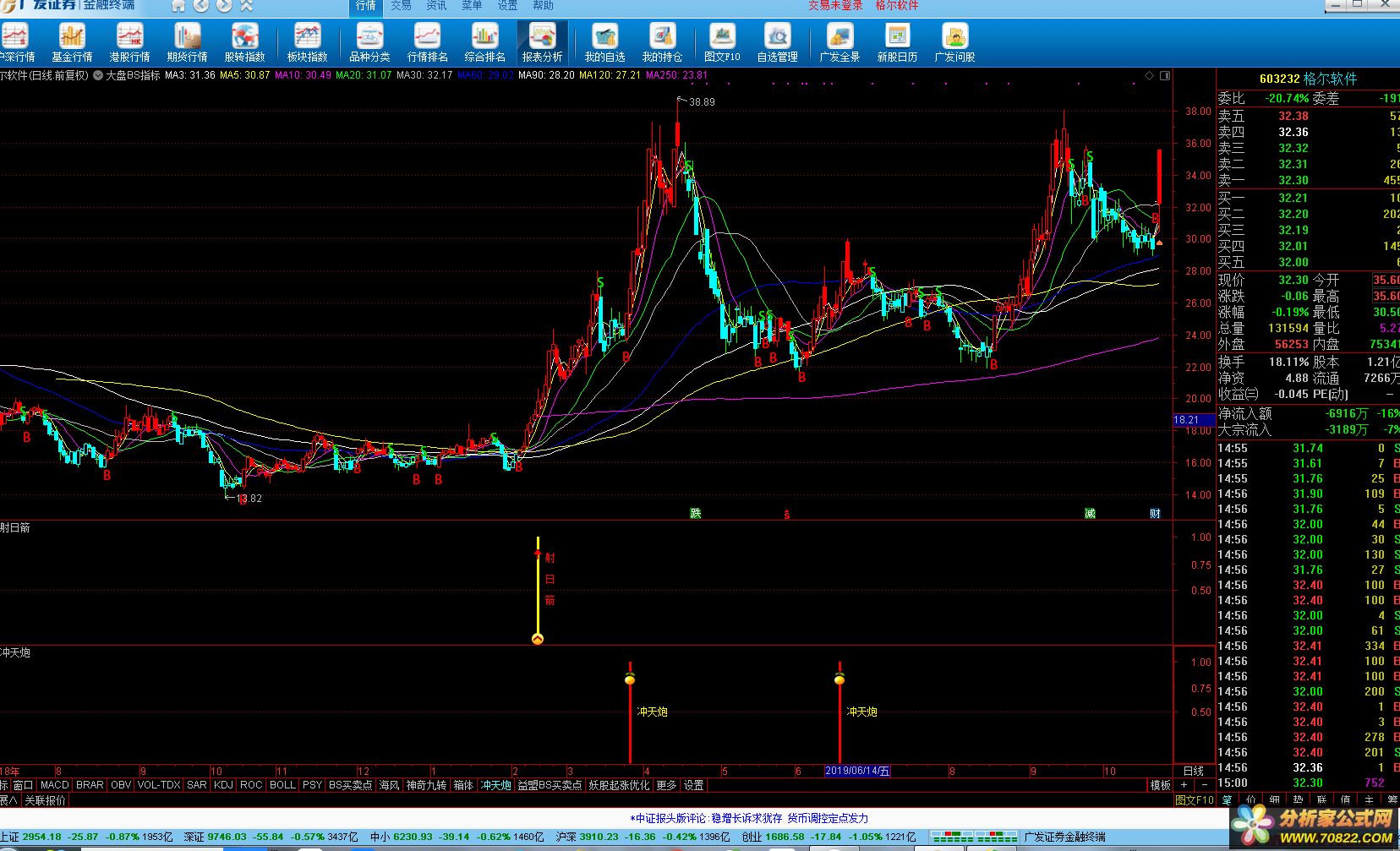Select 神奇九转 indicator tab
This screenshot has height=851, width=1400.
click(x=426, y=785)
